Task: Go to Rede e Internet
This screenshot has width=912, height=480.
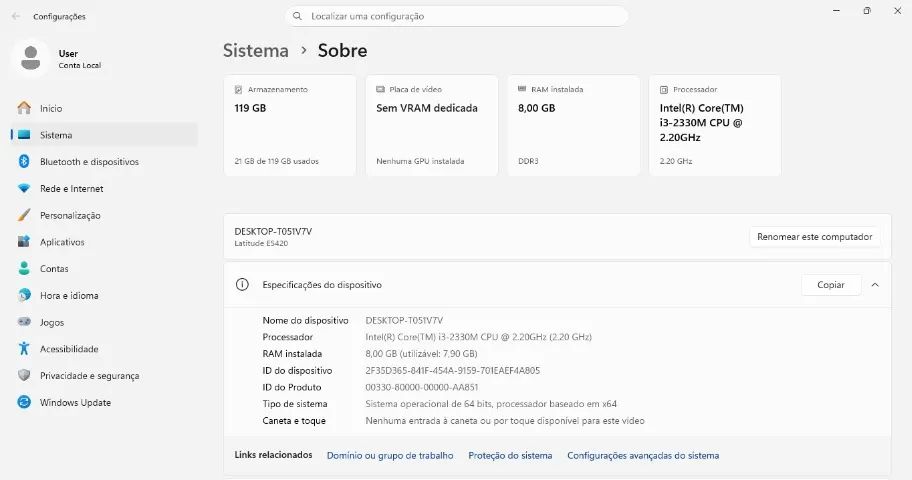Action: click(105, 188)
